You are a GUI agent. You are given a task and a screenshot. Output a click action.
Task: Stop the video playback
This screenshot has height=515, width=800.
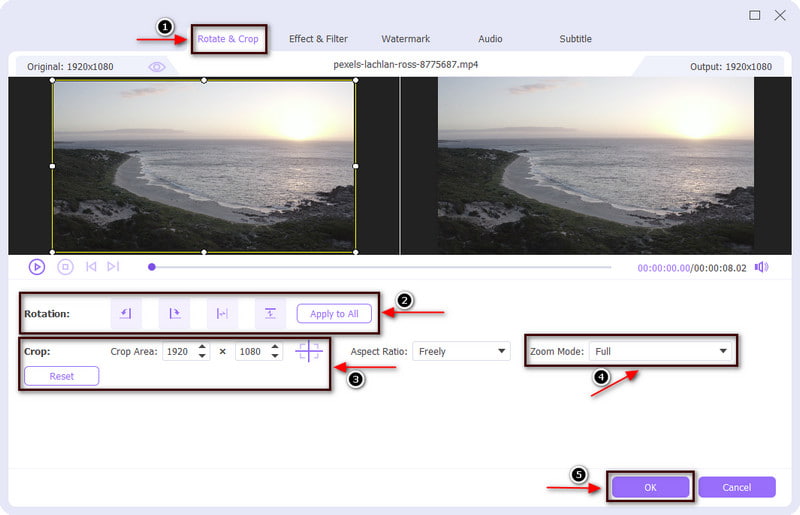65,267
